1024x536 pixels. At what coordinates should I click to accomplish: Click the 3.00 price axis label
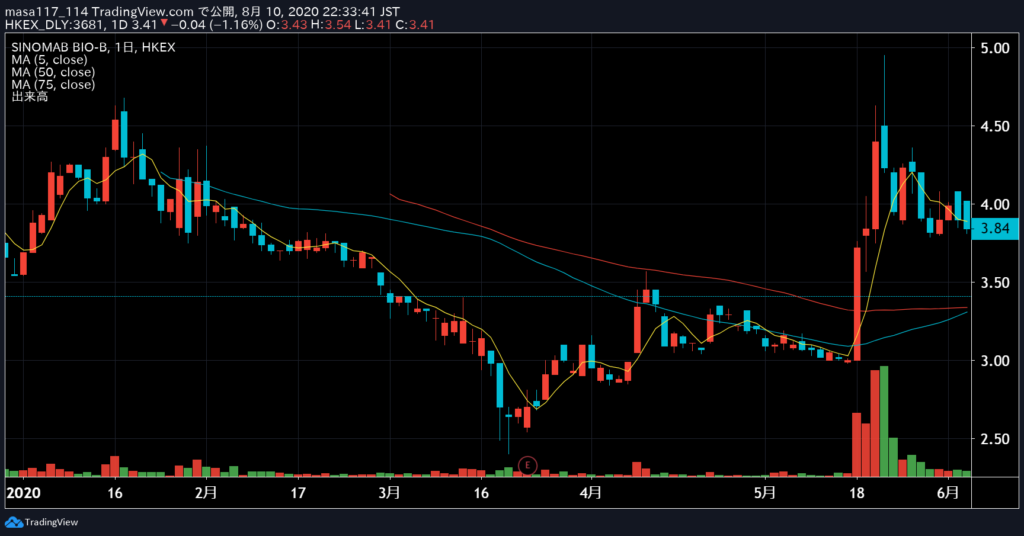[995, 361]
